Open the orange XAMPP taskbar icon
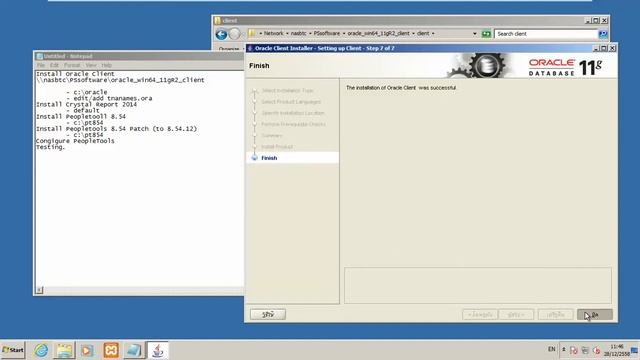Viewport: 640px width, 360px height. pyautogui.click(x=111, y=350)
